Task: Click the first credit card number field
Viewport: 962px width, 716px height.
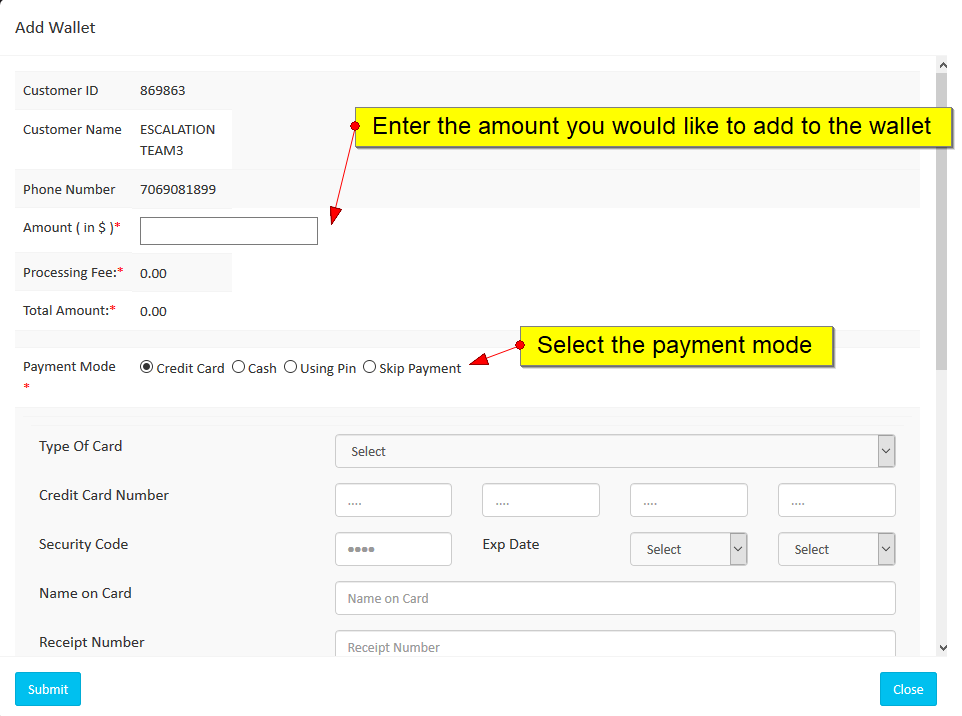Action: coord(393,500)
